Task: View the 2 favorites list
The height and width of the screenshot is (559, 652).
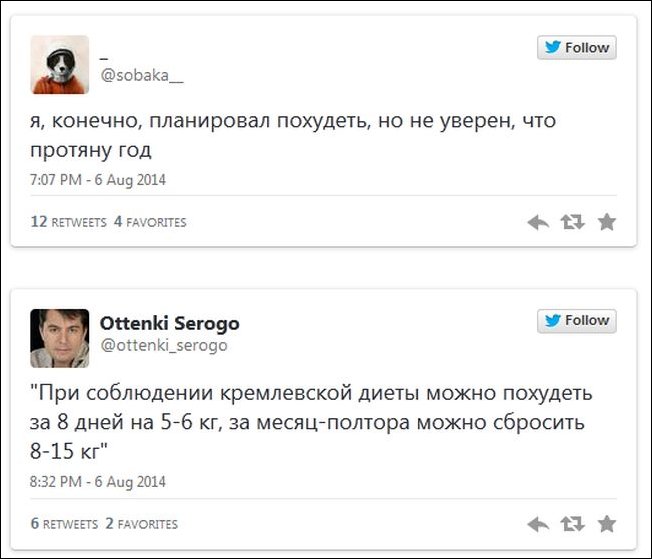Action: [141, 524]
